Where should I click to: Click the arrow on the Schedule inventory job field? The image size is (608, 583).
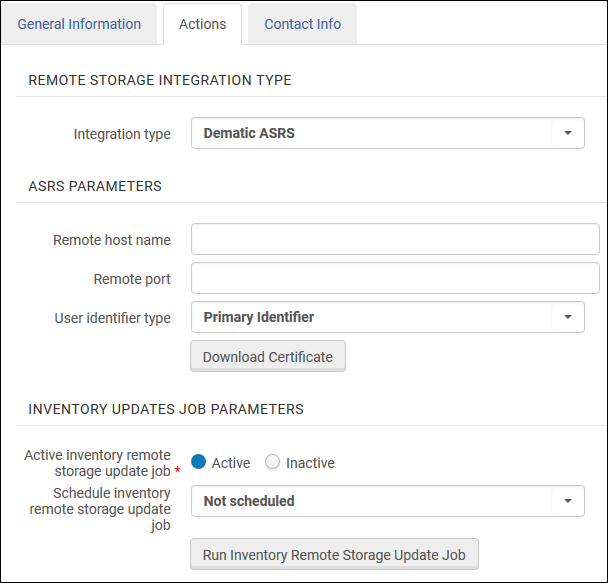[x=568, y=501]
